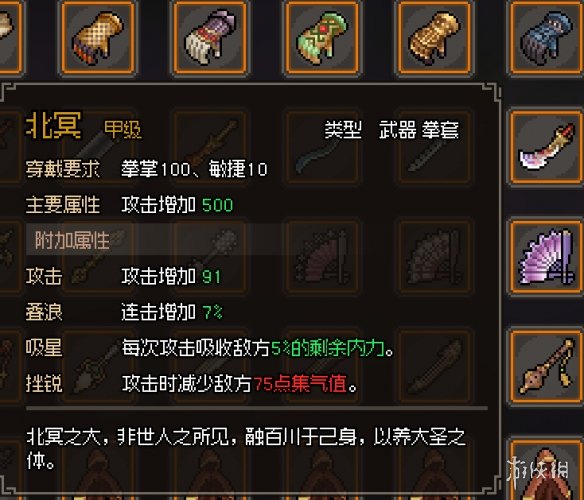
Task: Click the 北冥 weapon name title
Action: click(x=53, y=126)
